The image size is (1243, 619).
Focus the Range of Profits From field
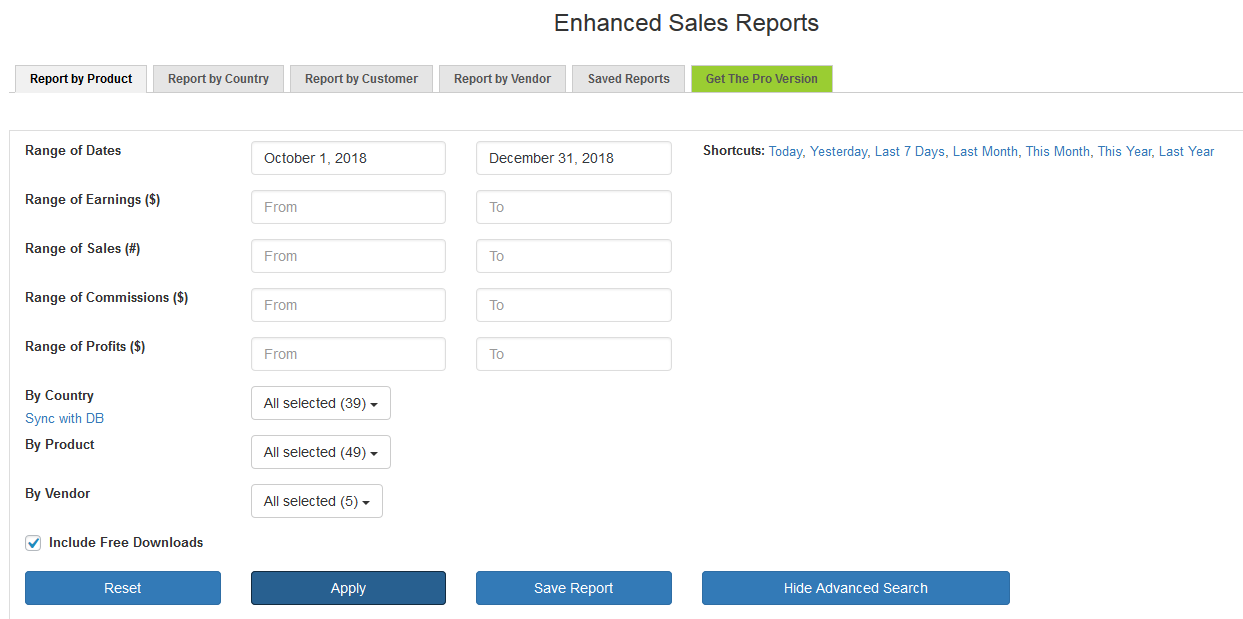[348, 354]
